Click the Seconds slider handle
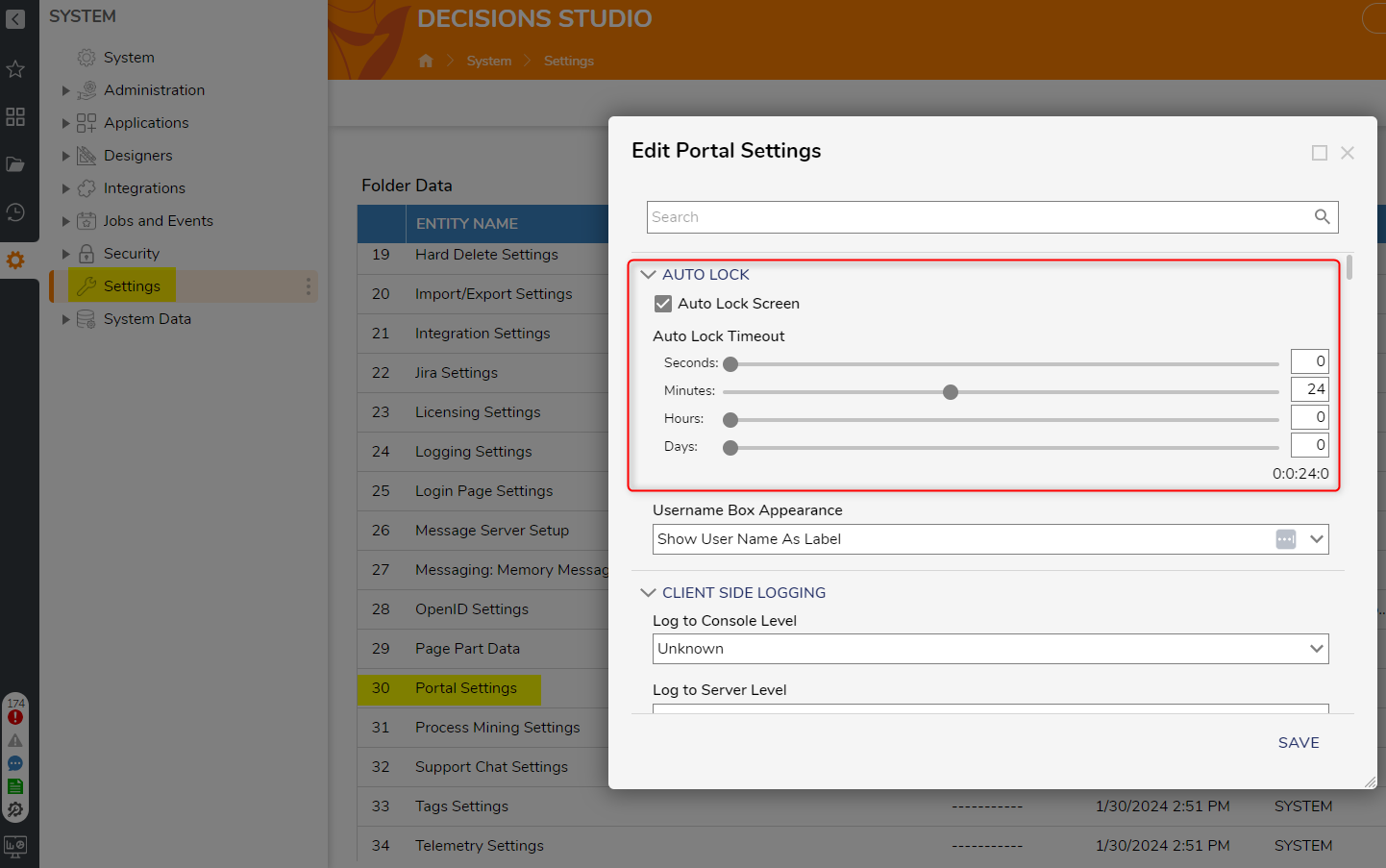Screen dimensions: 1386x868 730,364
